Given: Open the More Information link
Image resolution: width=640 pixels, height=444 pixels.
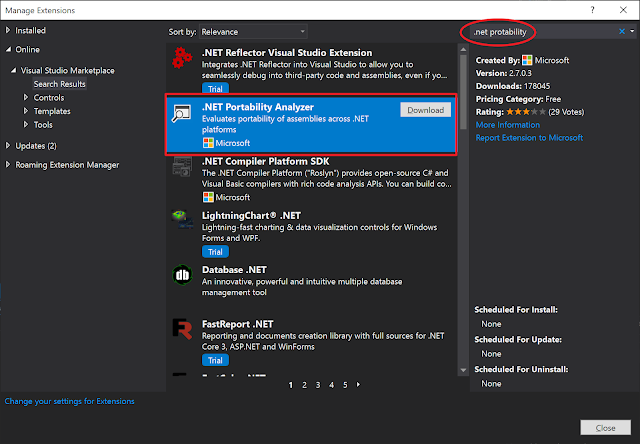Looking at the screenshot, I should point(508,125).
